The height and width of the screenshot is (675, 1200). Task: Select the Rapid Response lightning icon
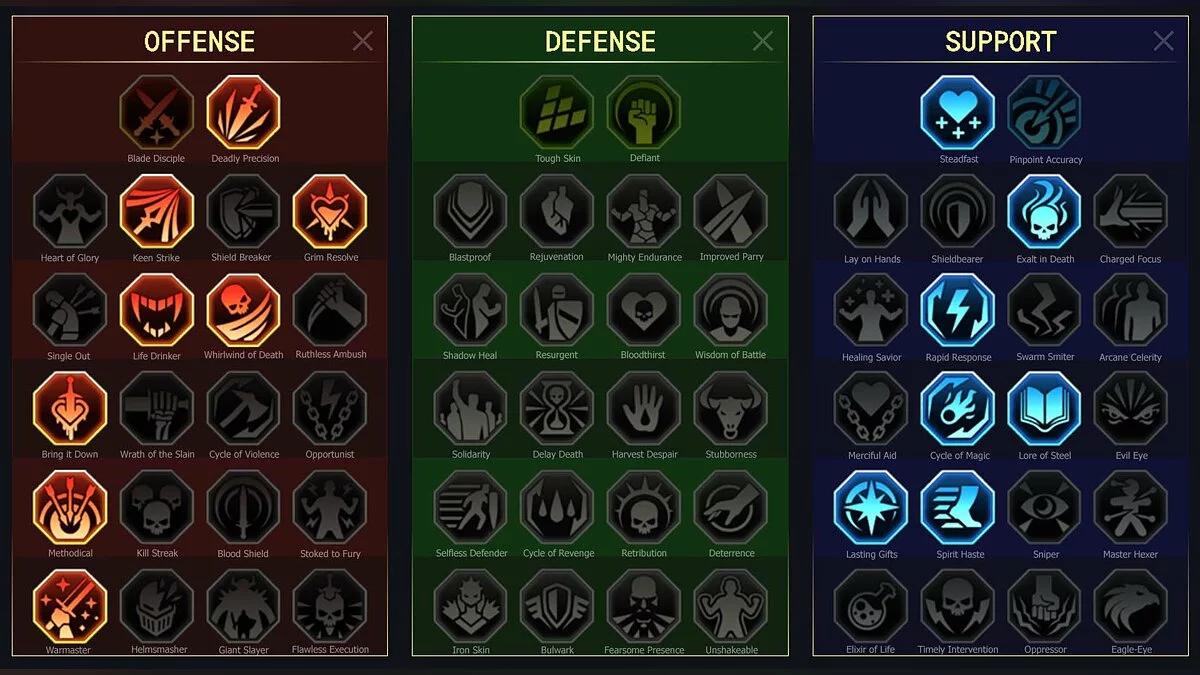point(958,309)
